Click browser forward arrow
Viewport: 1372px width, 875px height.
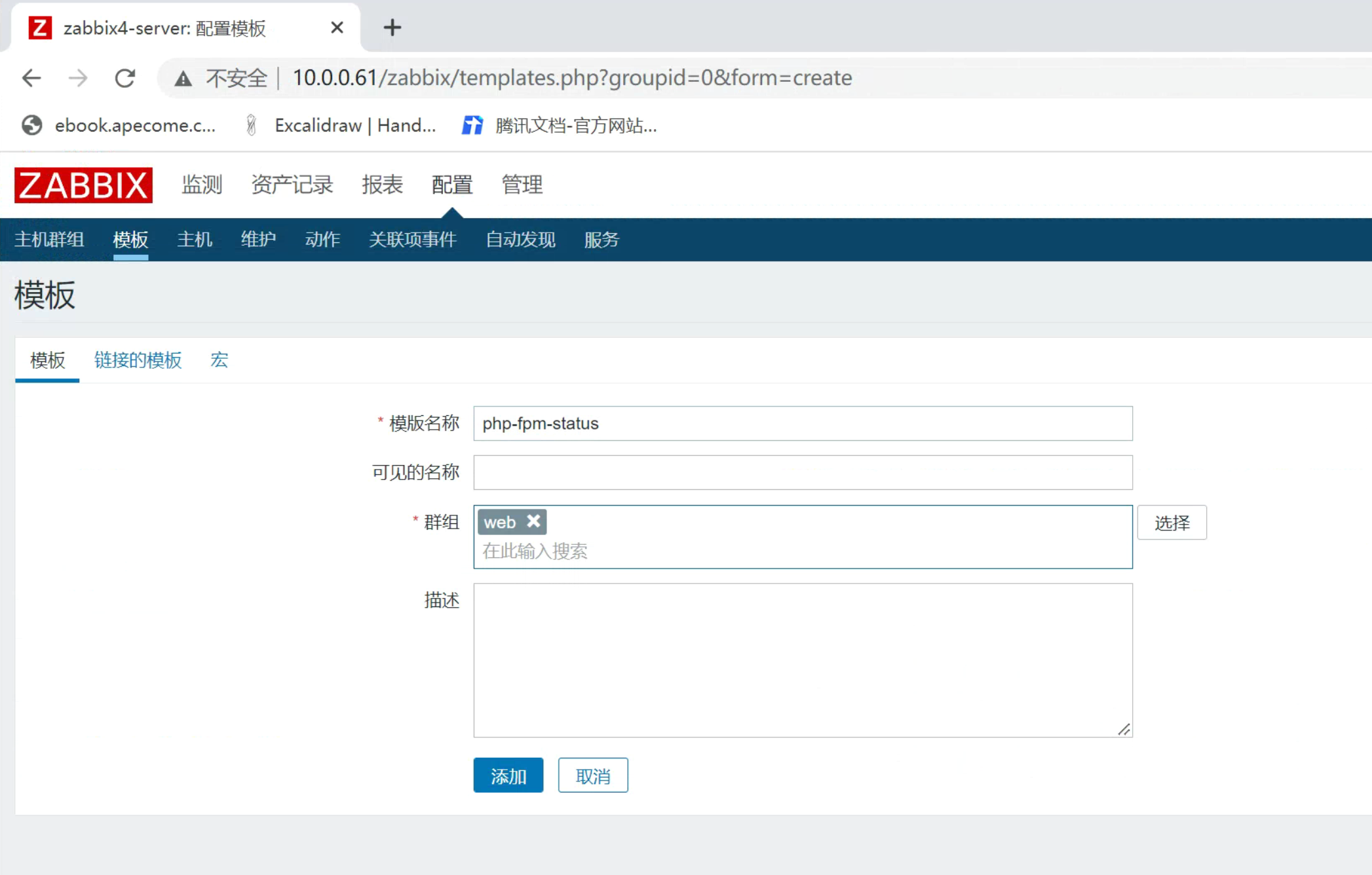78,79
